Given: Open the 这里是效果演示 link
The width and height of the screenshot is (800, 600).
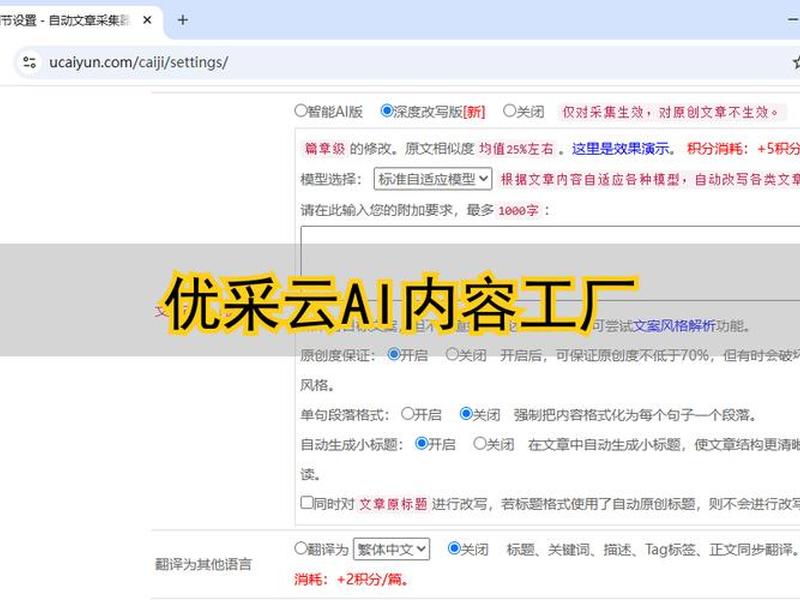Looking at the screenshot, I should coord(620,148).
